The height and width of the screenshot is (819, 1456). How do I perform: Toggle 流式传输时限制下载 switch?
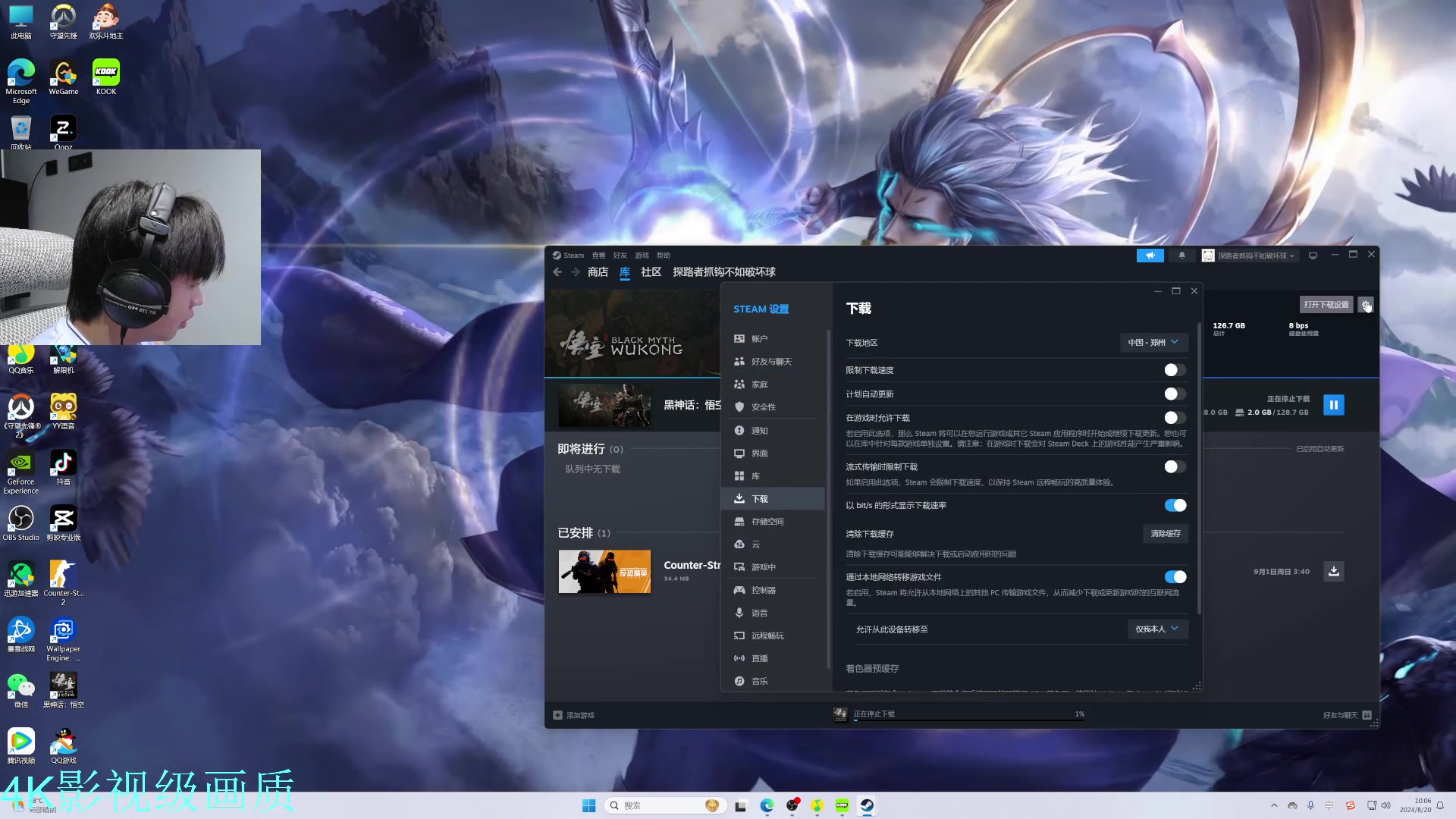coord(1175,467)
